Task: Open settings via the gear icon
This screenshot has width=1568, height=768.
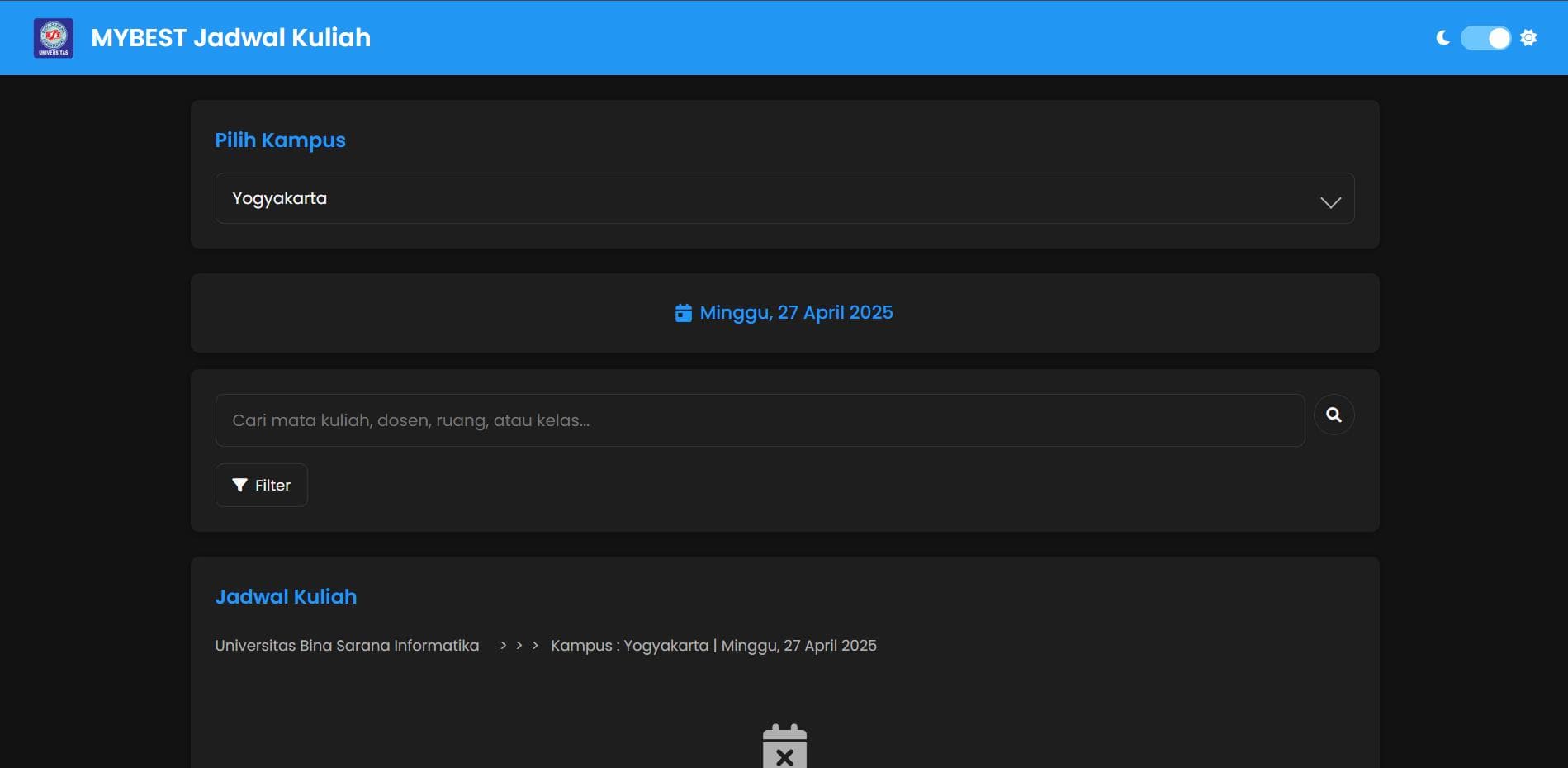Action: click(1528, 36)
